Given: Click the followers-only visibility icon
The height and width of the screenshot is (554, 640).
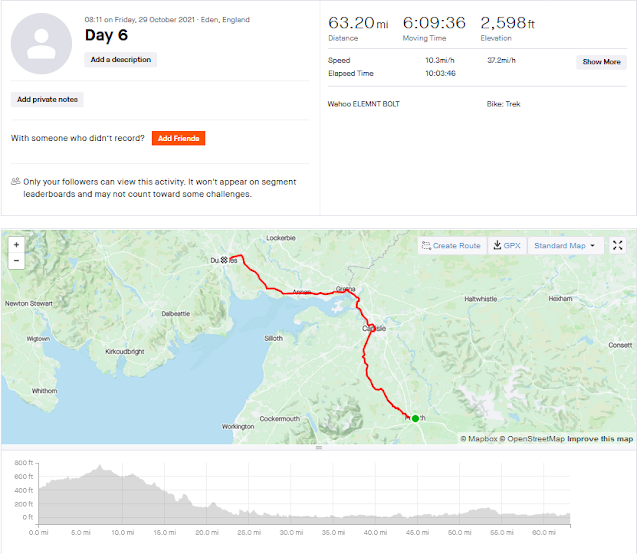Looking at the screenshot, I should coord(16,182).
